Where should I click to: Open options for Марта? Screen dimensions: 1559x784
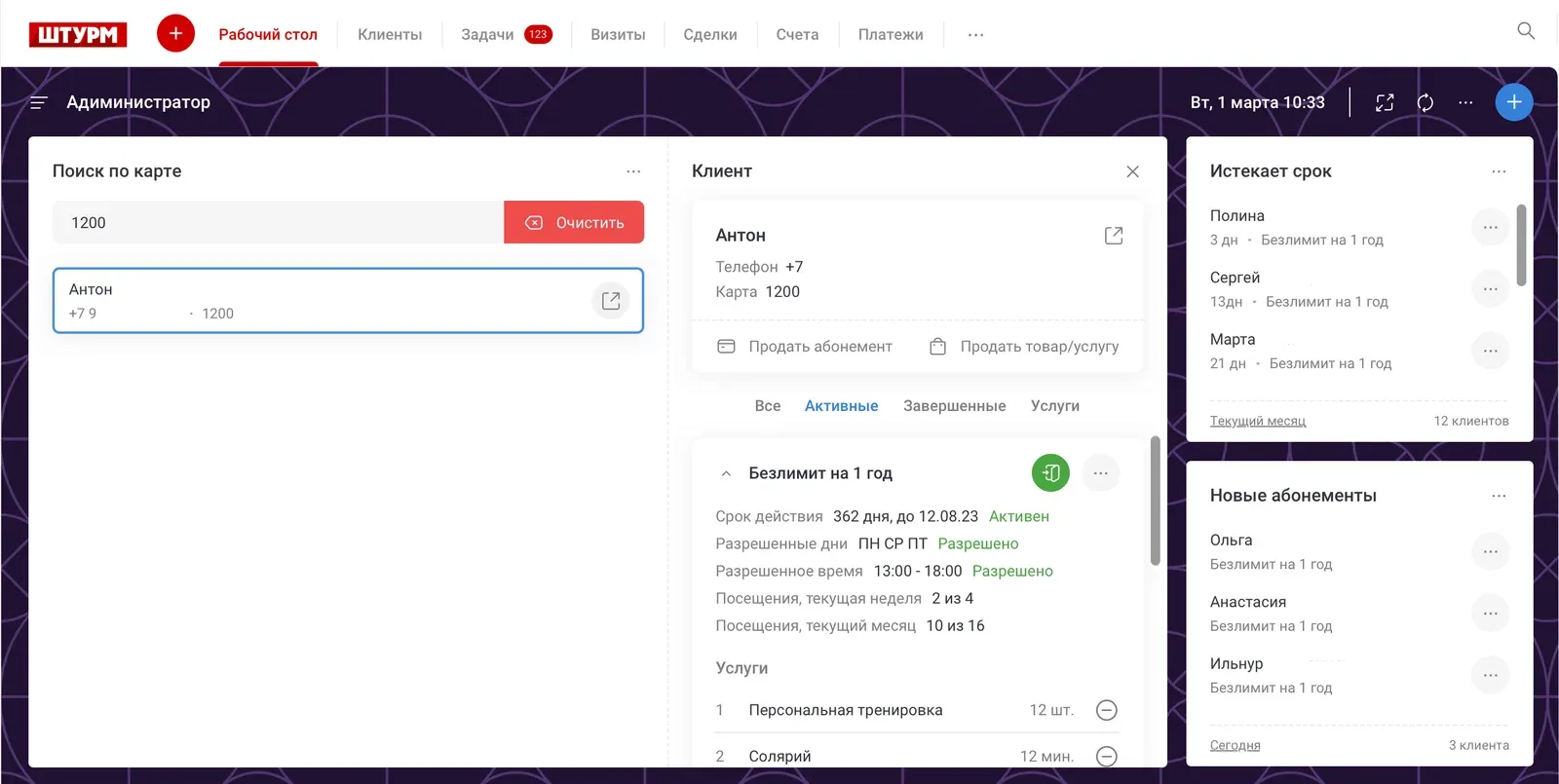point(1490,351)
